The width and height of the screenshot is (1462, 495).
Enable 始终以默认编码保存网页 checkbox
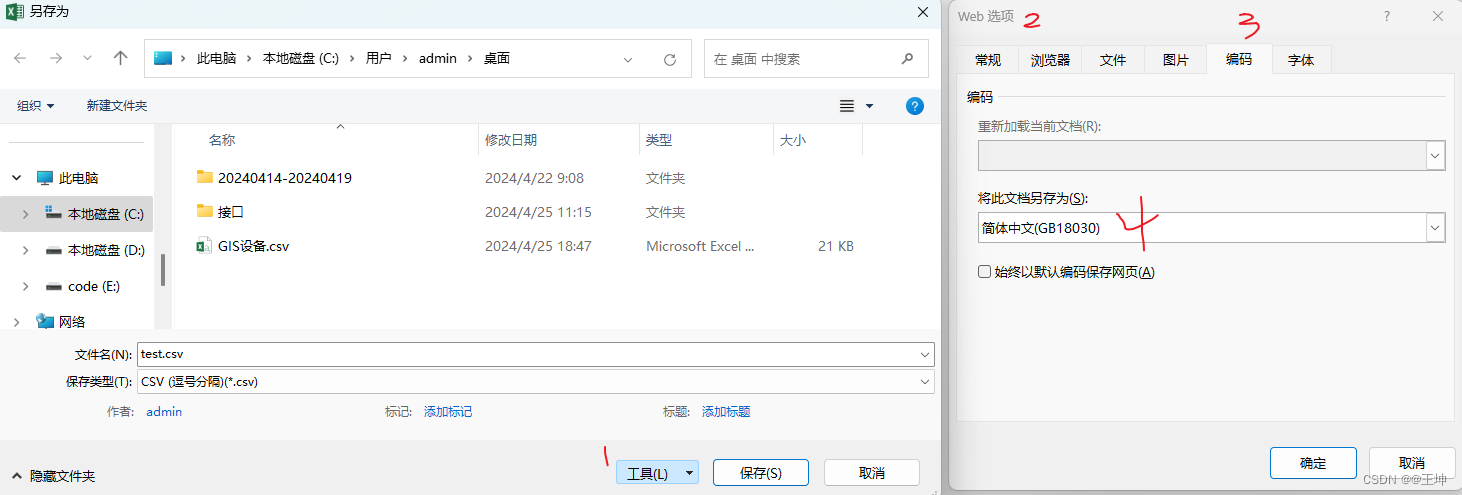tap(985, 272)
